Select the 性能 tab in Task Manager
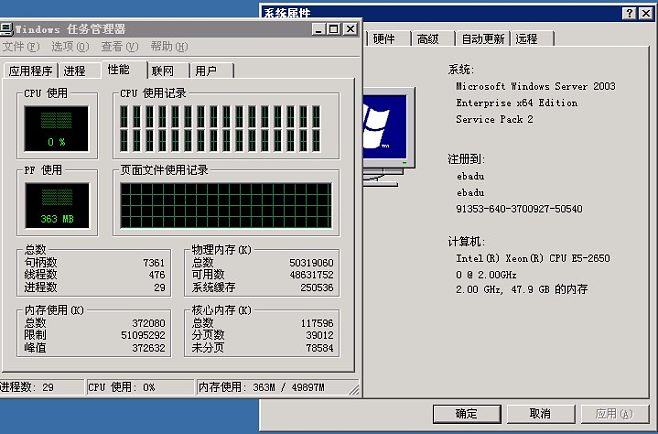 [x=124, y=69]
